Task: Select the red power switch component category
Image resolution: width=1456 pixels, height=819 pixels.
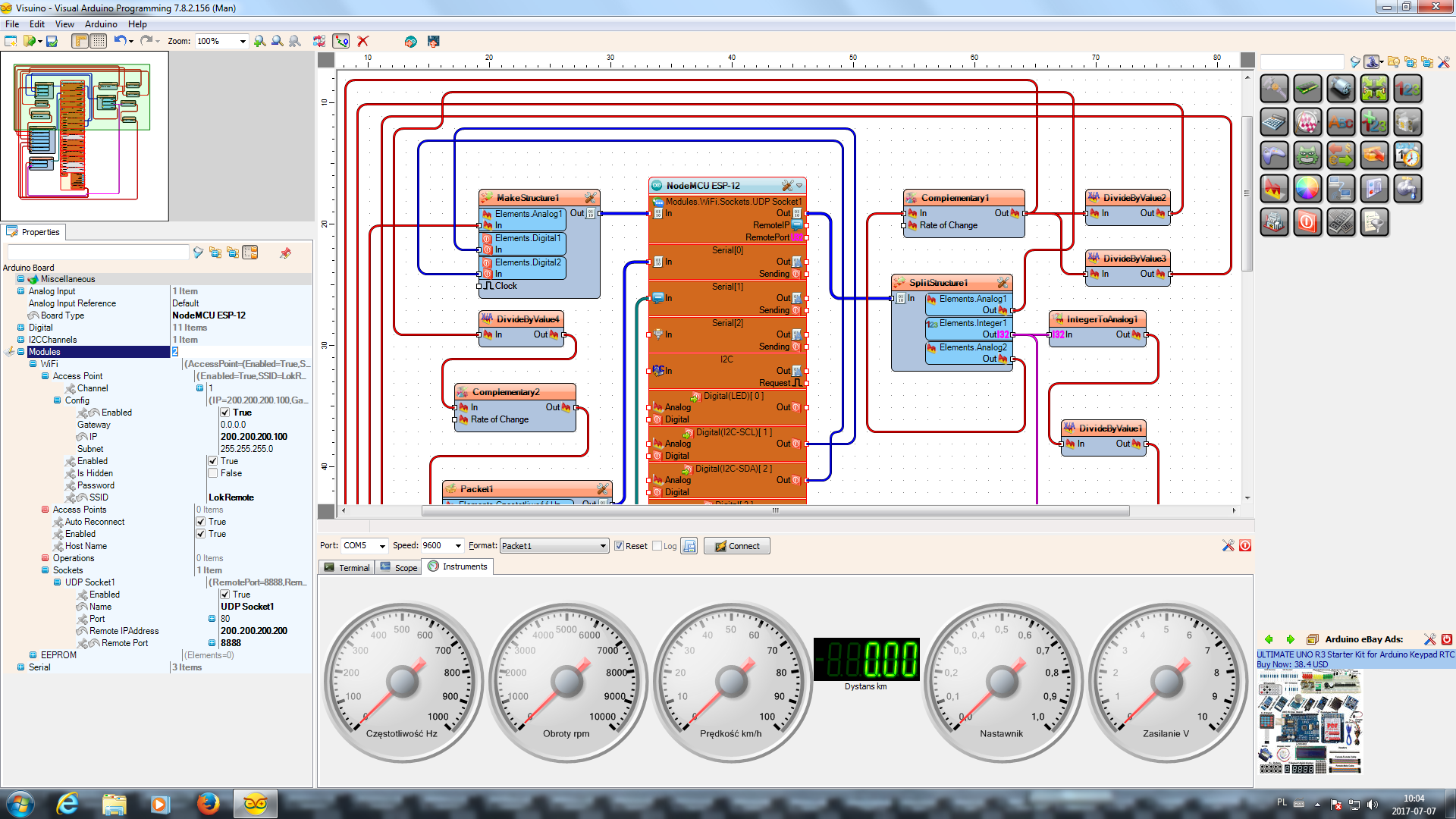Action: (1307, 222)
